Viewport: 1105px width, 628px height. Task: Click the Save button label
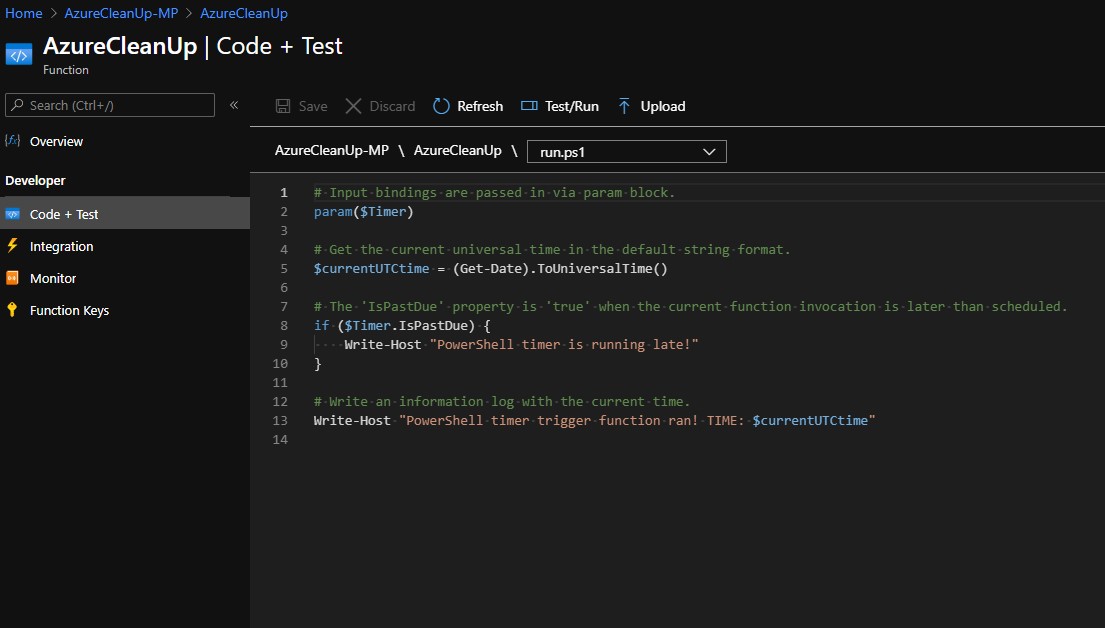[x=313, y=106]
